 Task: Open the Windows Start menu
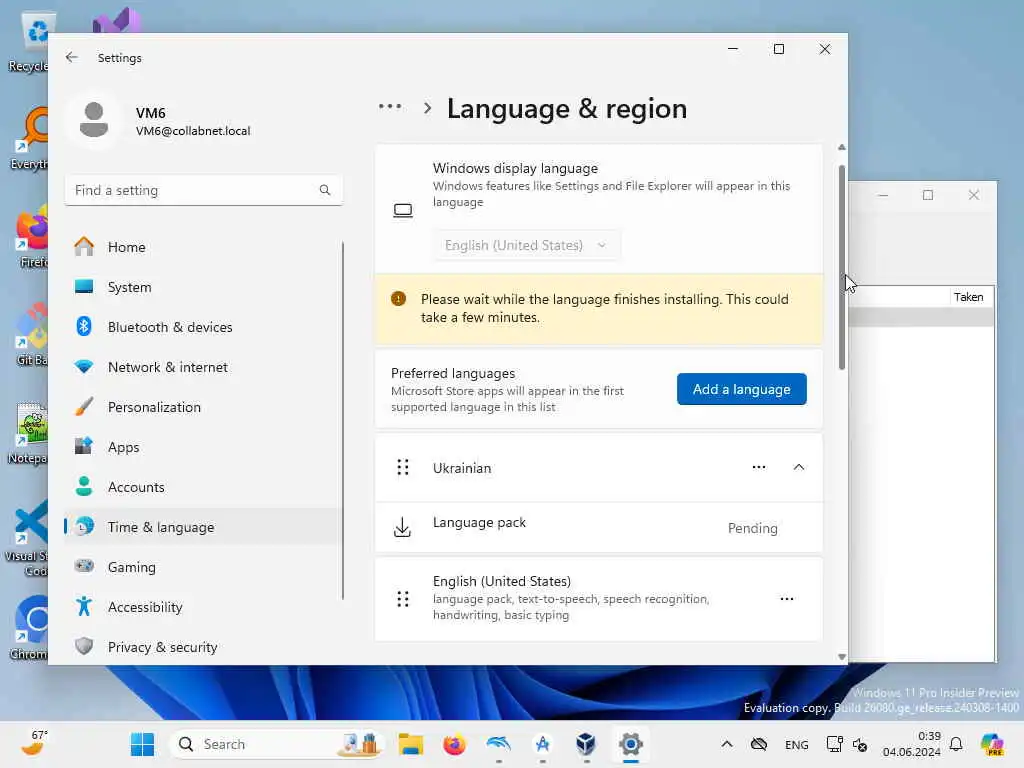[x=142, y=744]
